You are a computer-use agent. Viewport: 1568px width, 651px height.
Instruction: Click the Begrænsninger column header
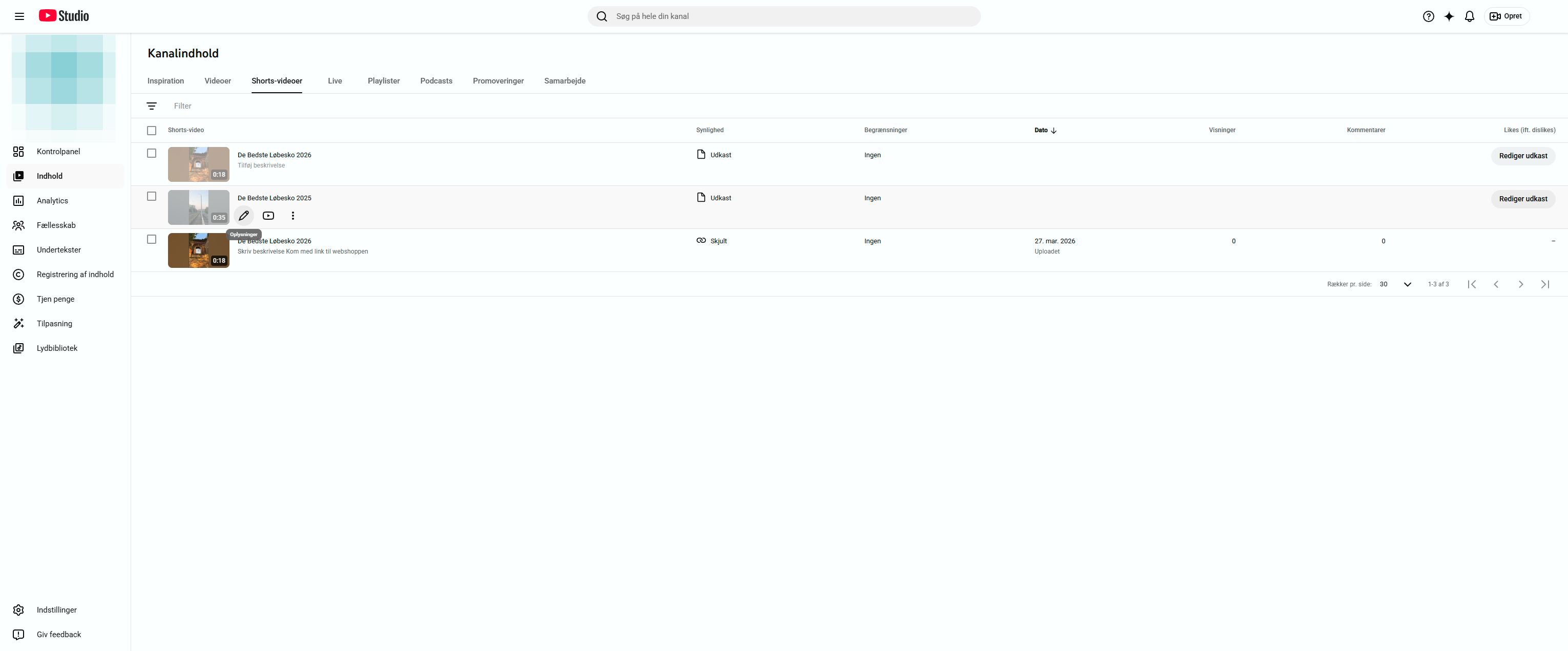[885, 130]
